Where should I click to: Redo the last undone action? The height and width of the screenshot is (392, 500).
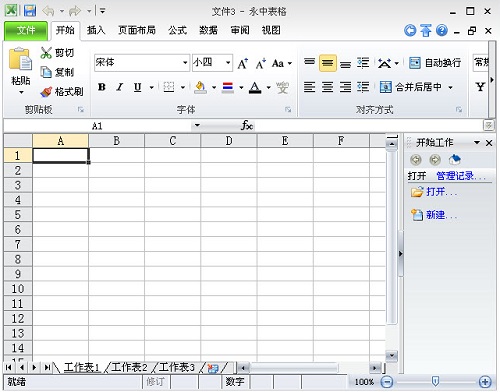tap(75, 11)
